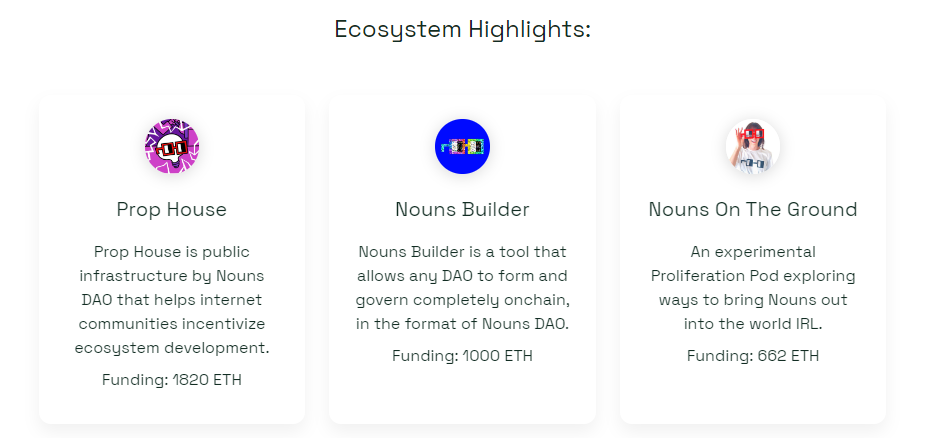Select the Funding: 1820 ETH text
This screenshot has height=438, width=929.
[172, 379]
